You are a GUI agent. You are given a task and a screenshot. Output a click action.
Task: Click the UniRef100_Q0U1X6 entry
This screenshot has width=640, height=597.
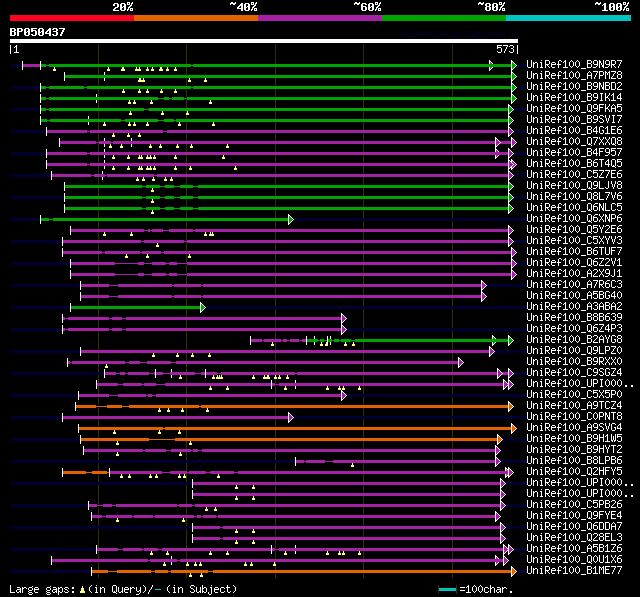[574, 560]
